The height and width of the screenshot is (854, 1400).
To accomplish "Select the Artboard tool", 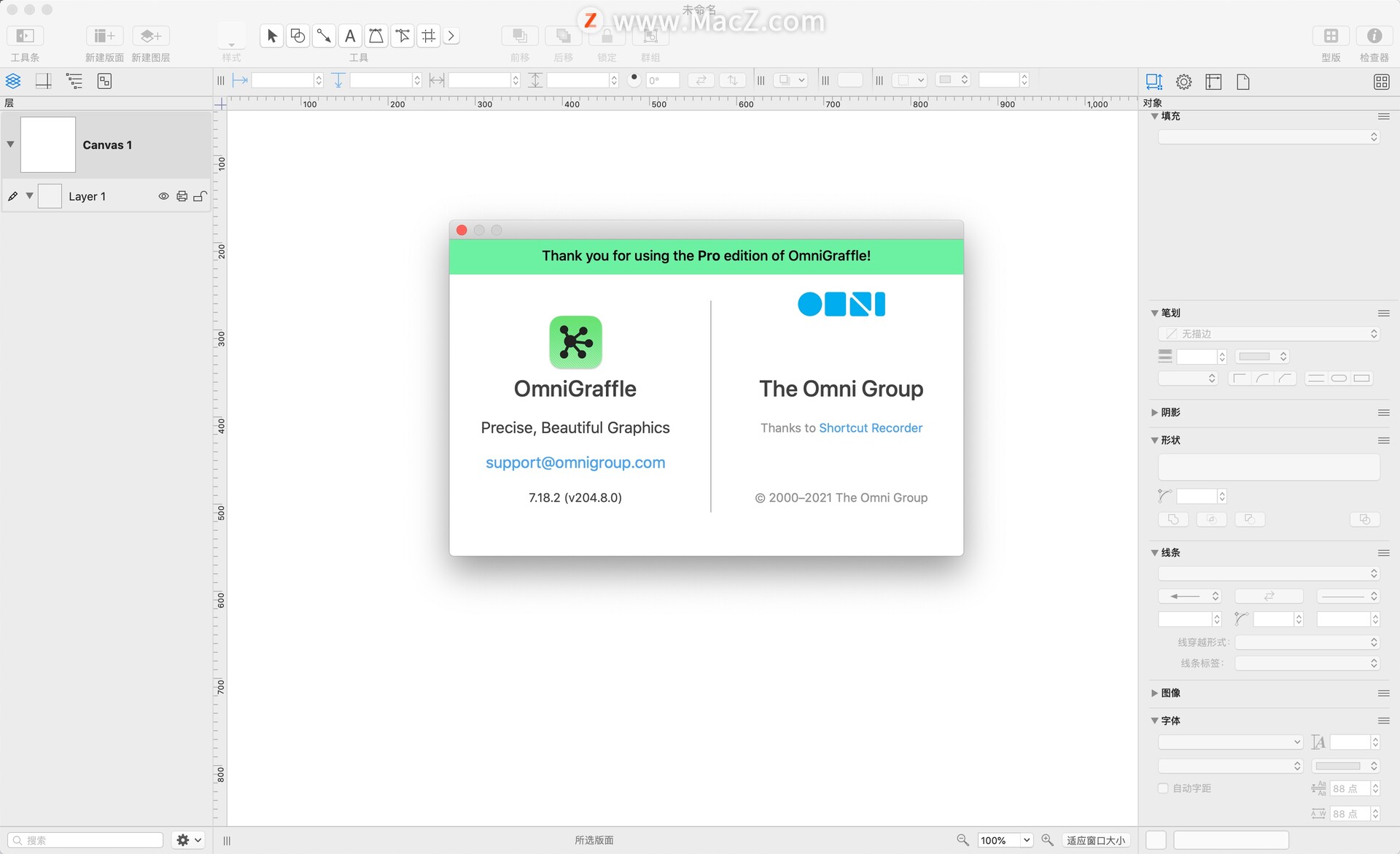I will click(429, 36).
